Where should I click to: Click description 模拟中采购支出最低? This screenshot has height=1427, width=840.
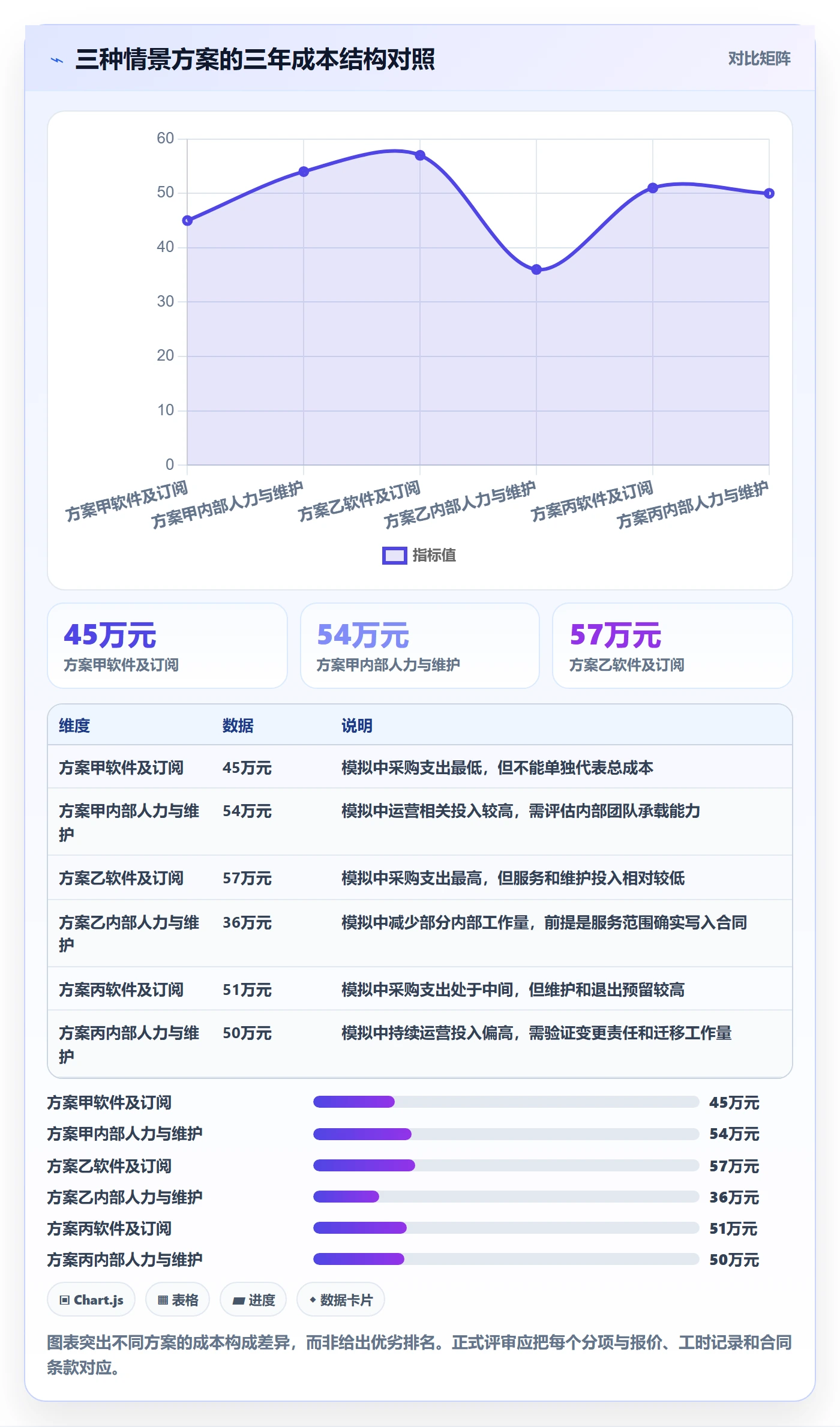[x=497, y=768]
